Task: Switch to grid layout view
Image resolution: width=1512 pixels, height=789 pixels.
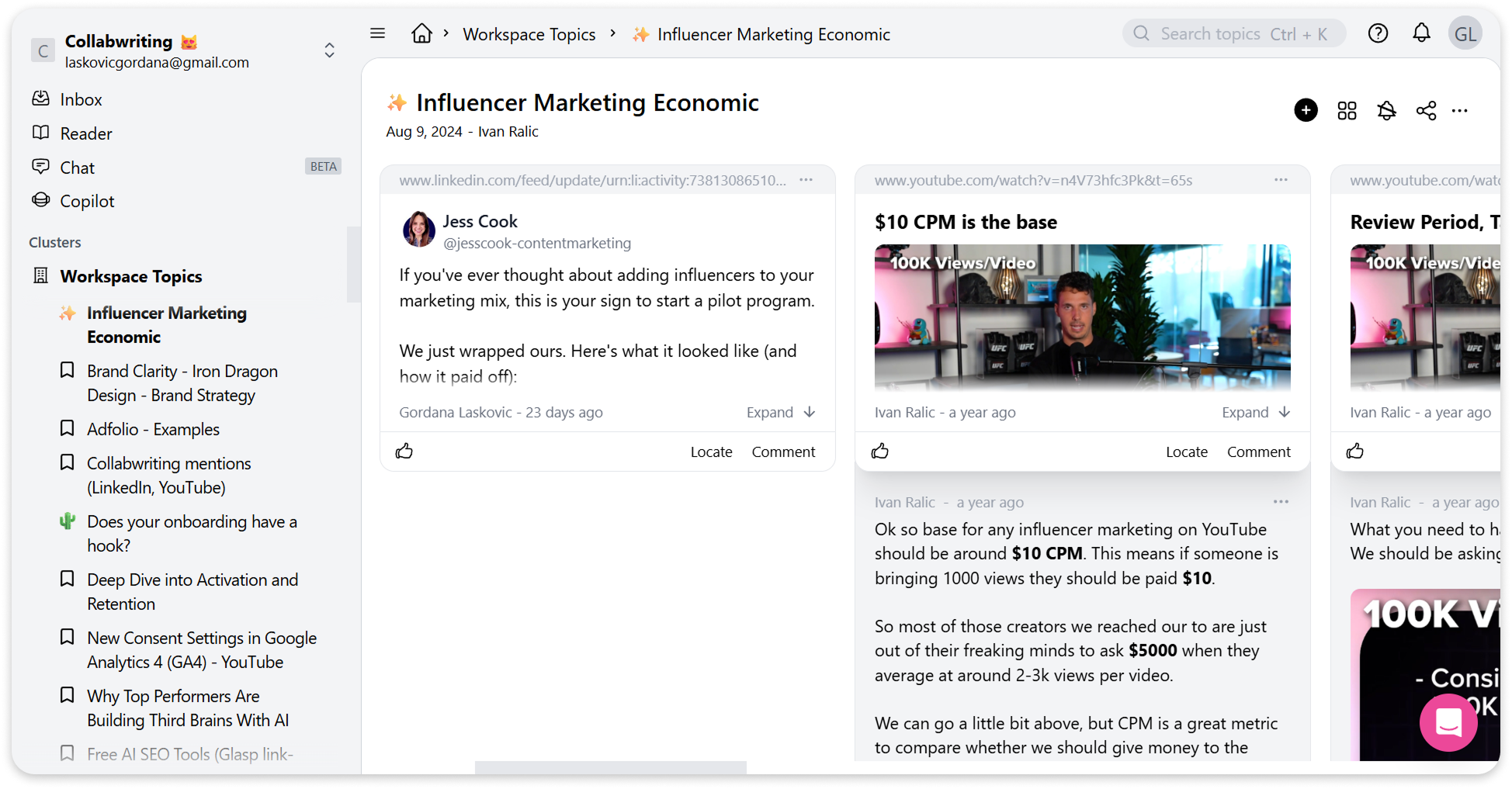Action: [x=1347, y=110]
